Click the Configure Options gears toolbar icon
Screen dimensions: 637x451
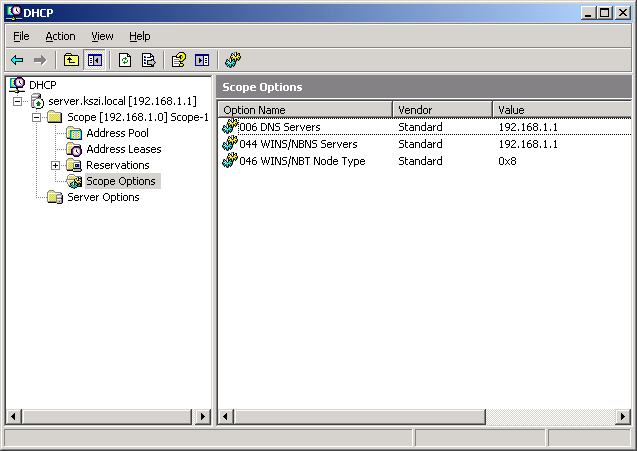click(233, 60)
